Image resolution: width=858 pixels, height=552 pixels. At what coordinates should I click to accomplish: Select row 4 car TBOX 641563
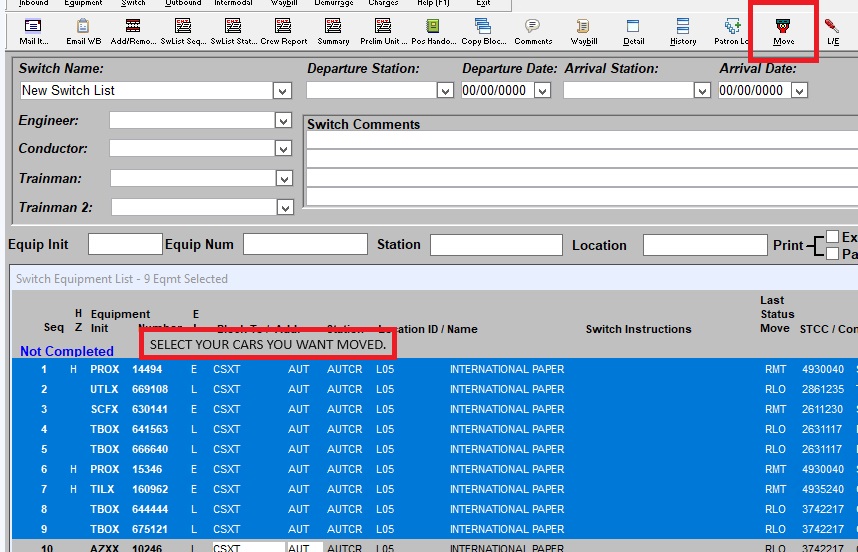435,429
